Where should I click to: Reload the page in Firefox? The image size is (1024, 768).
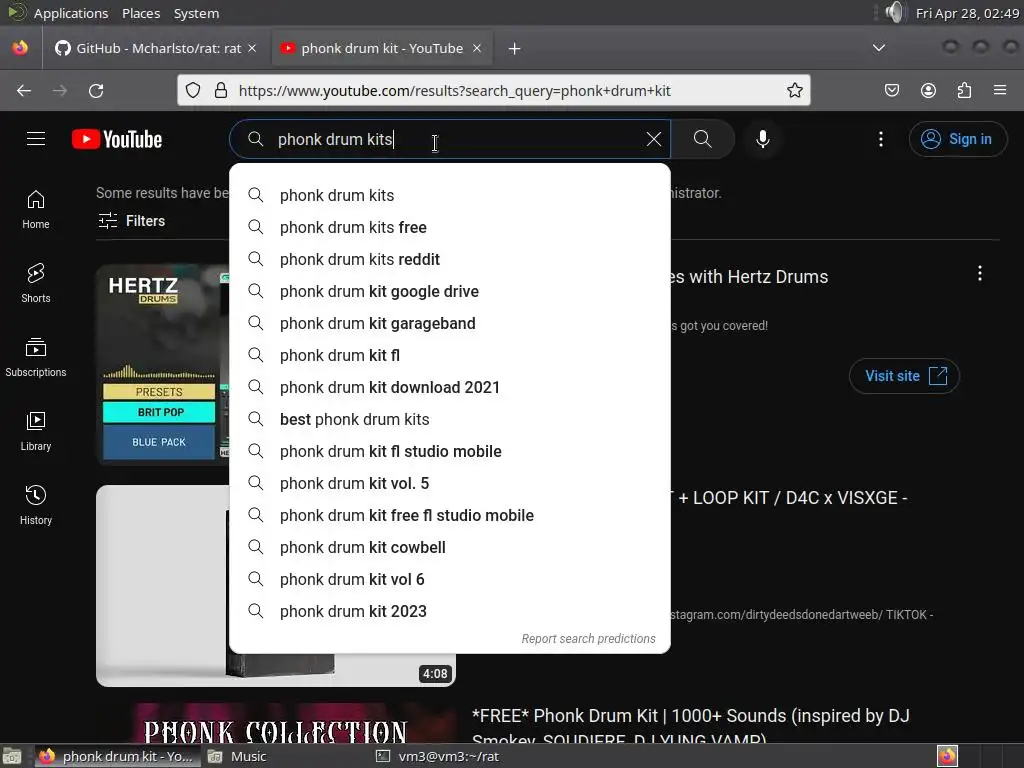(96, 91)
